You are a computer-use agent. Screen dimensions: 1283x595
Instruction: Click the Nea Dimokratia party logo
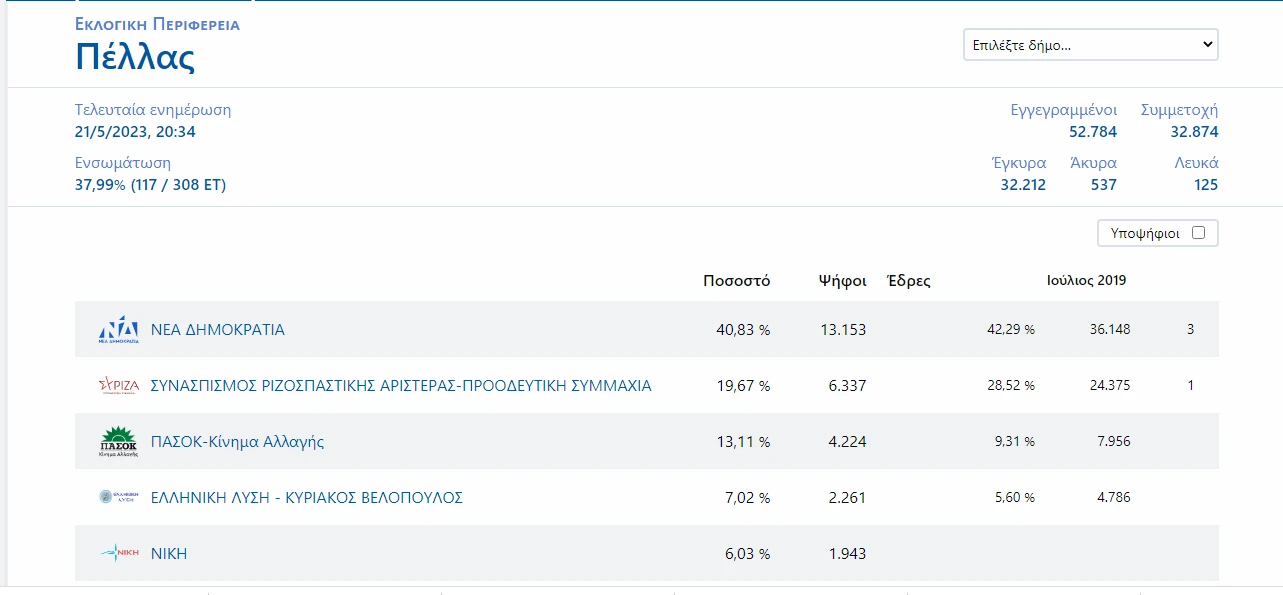click(x=118, y=329)
